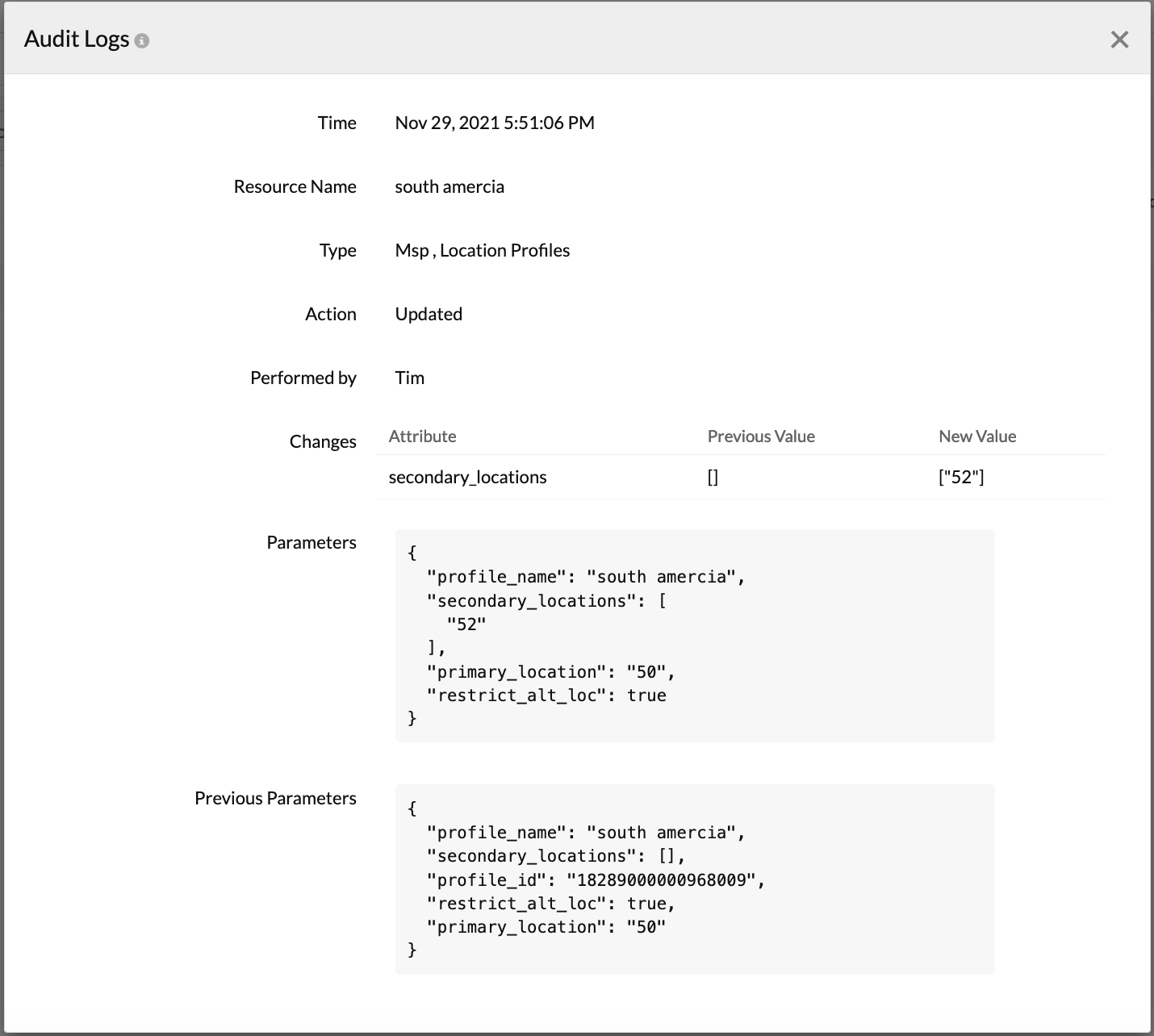Screen dimensions: 1154x1036
Task: Click the Changes field label
Action: click(x=323, y=441)
